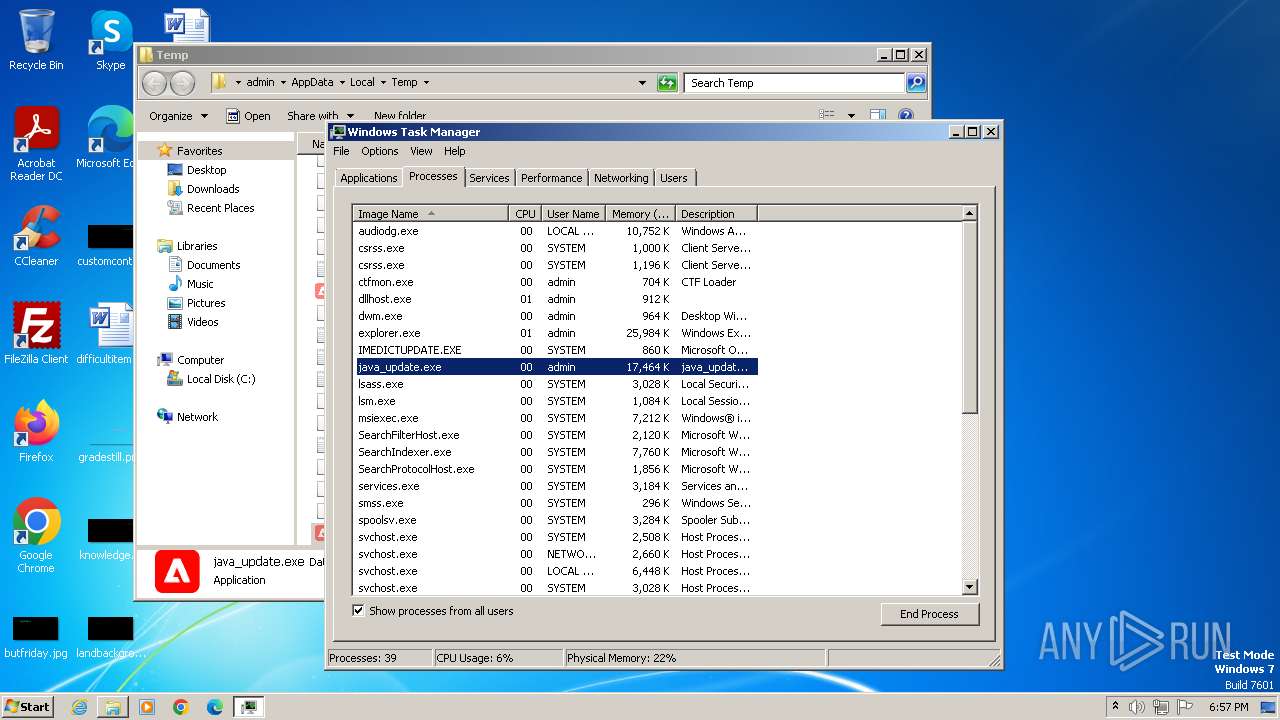Open the Skype desktop shortcut
This screenshot has width=1280, height=720.
pos(110,40)
